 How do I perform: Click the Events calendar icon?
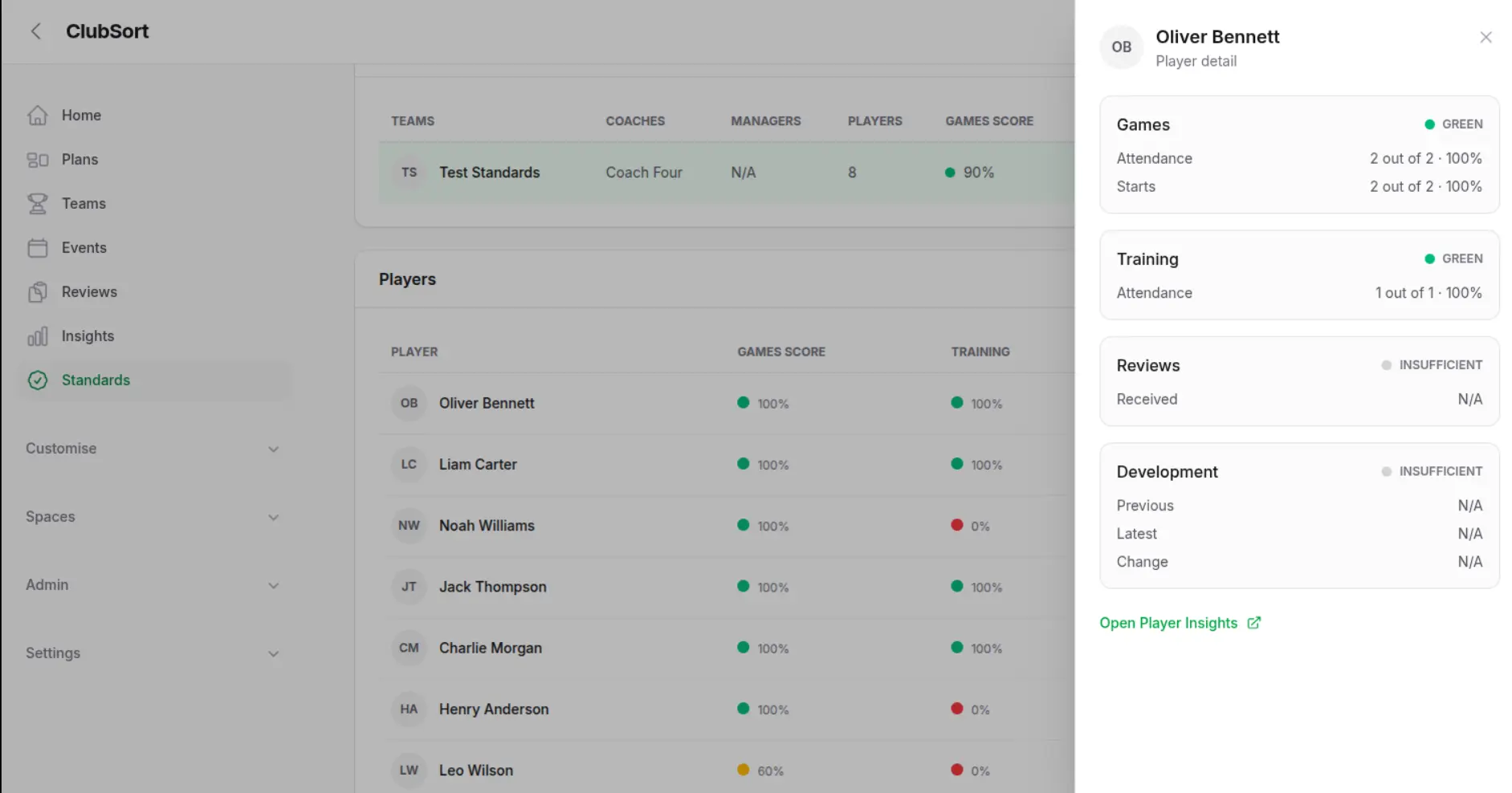pos(38,248)
